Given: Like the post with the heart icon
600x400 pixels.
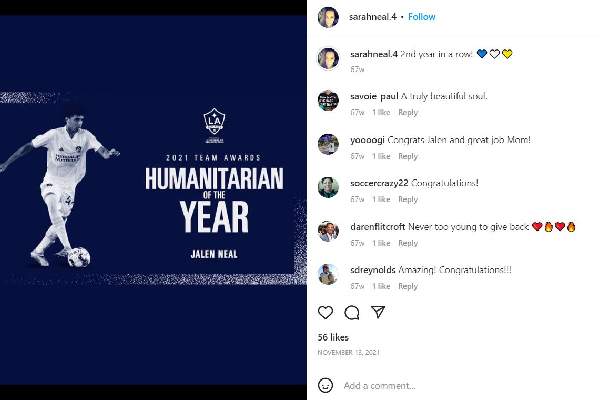Looking at the screenshot, I should coord(325,312).
